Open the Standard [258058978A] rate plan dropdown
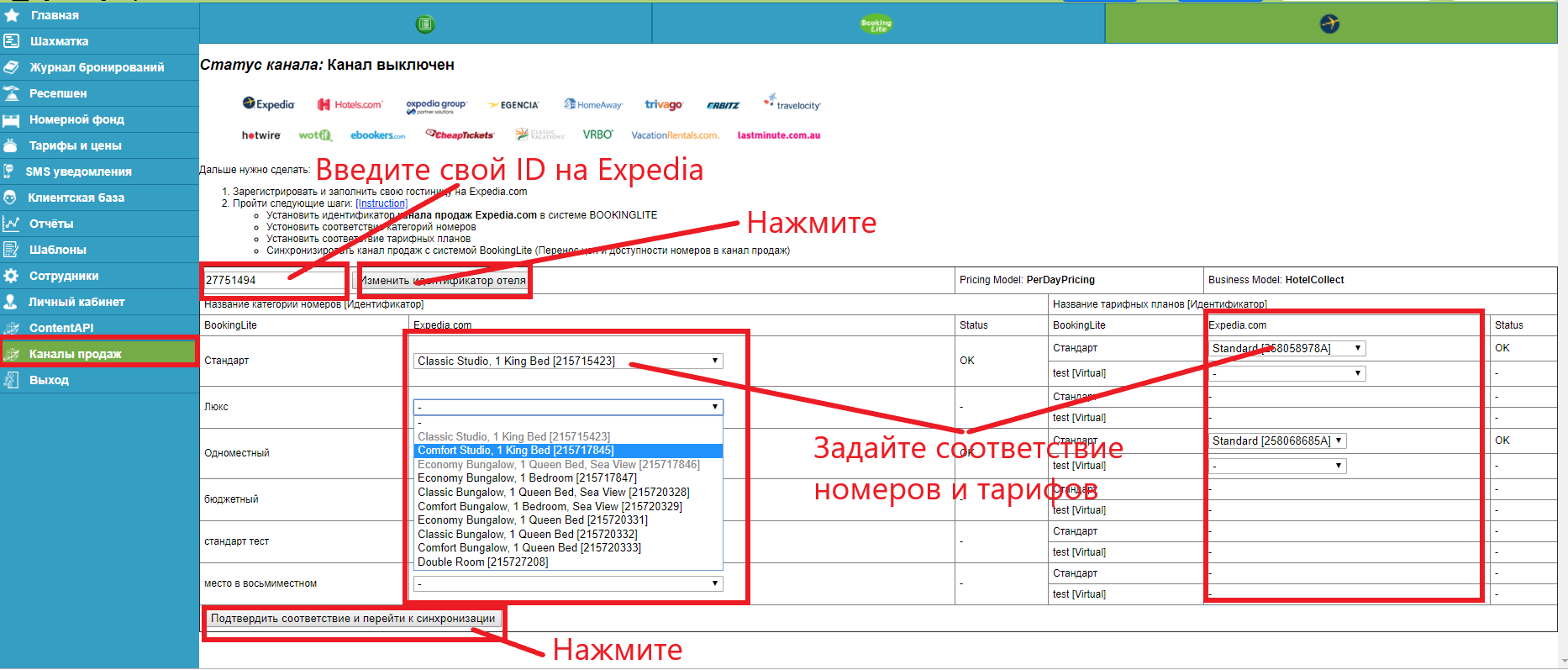 coord(1287,348)
